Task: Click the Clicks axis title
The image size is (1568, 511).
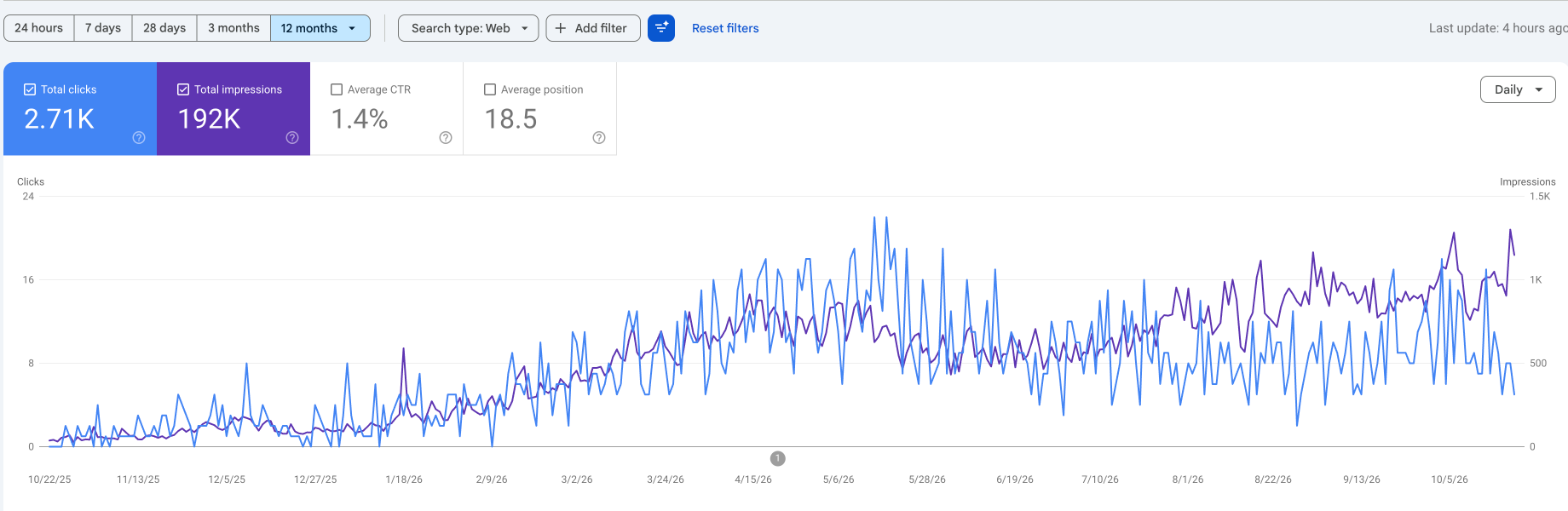Action: 31,182
